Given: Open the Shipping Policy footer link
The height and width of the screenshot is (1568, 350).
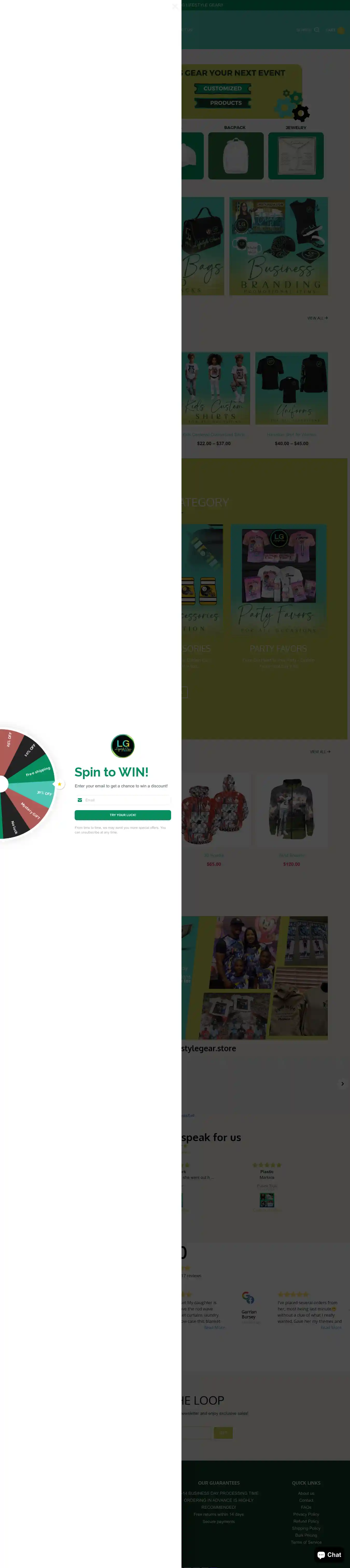Looking at the screenshot, I should (306, 1528).
